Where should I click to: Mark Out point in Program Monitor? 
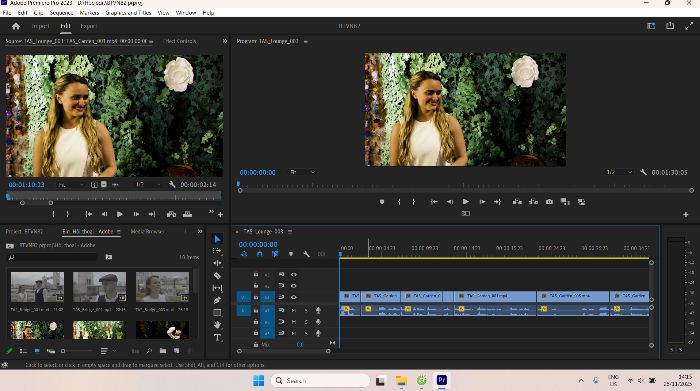point(414,202)
